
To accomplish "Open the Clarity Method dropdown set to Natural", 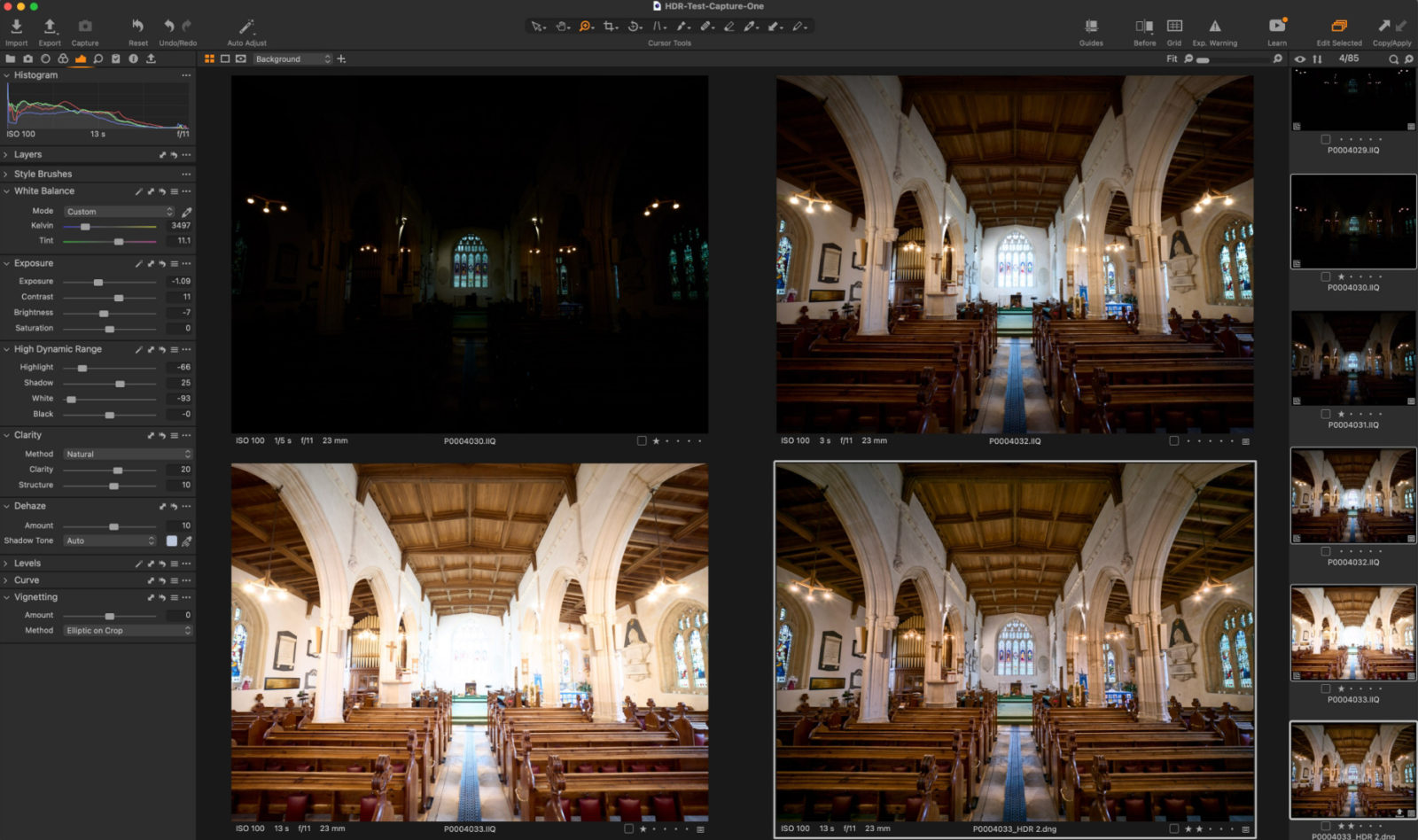I will click(127, 454).
